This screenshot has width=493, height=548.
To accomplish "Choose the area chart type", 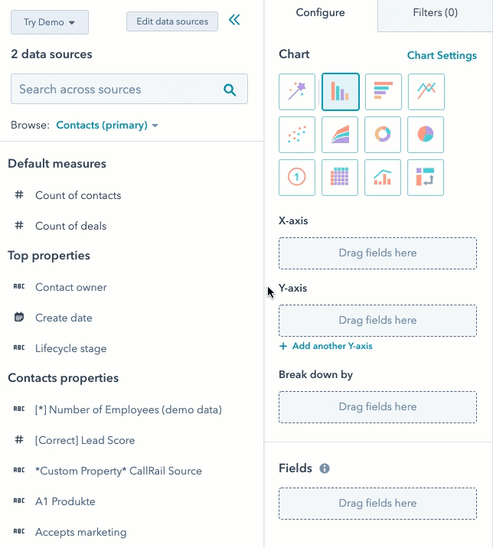I will (x=340, y=135).
